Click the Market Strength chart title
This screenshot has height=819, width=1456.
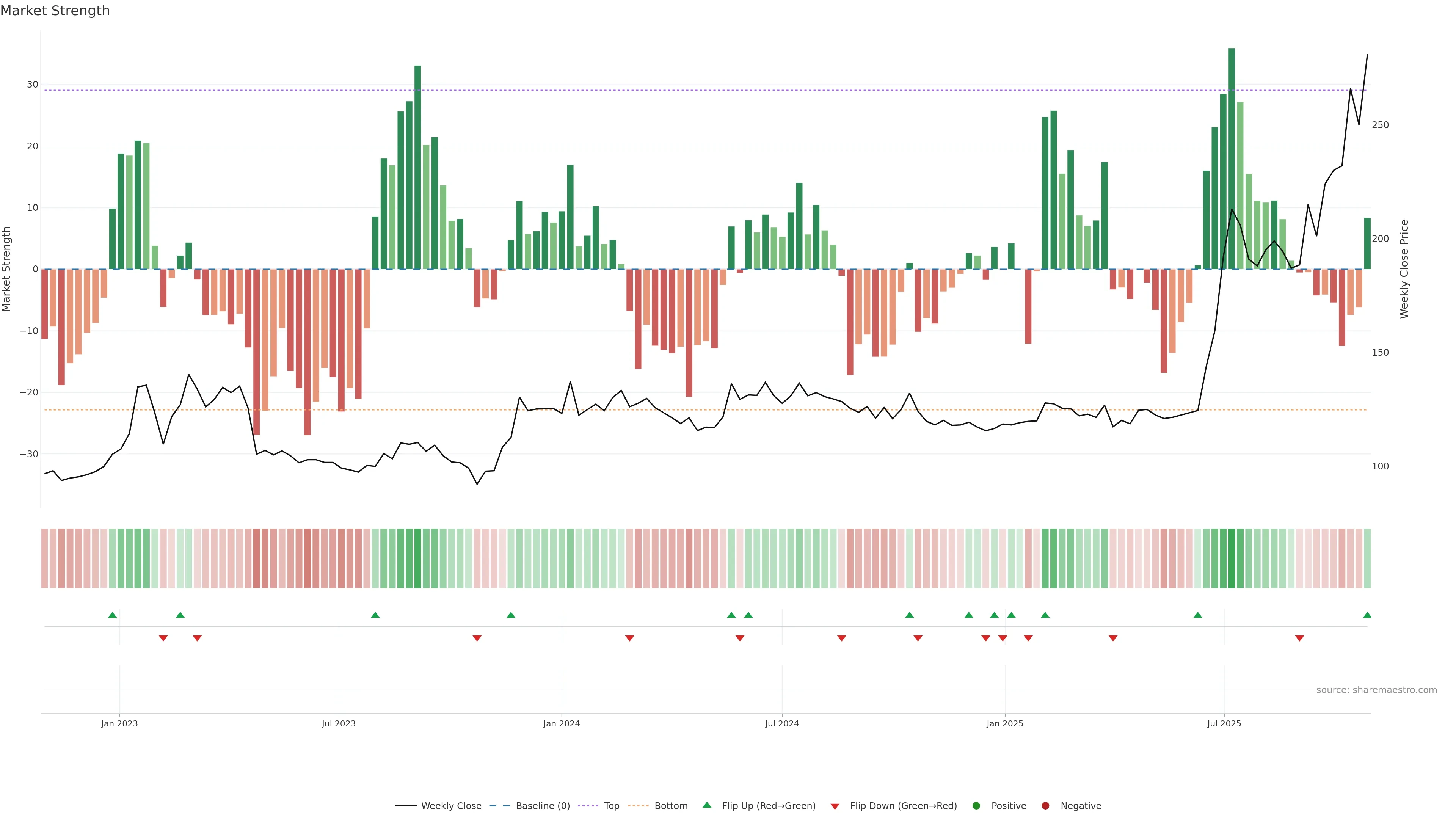[x=55, y=11]
